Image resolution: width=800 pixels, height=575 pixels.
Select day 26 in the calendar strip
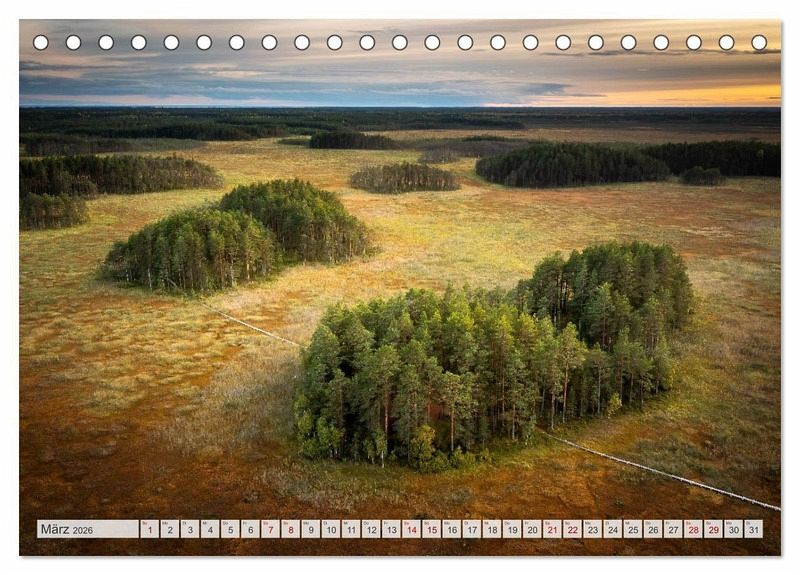[x=652, y=529]
